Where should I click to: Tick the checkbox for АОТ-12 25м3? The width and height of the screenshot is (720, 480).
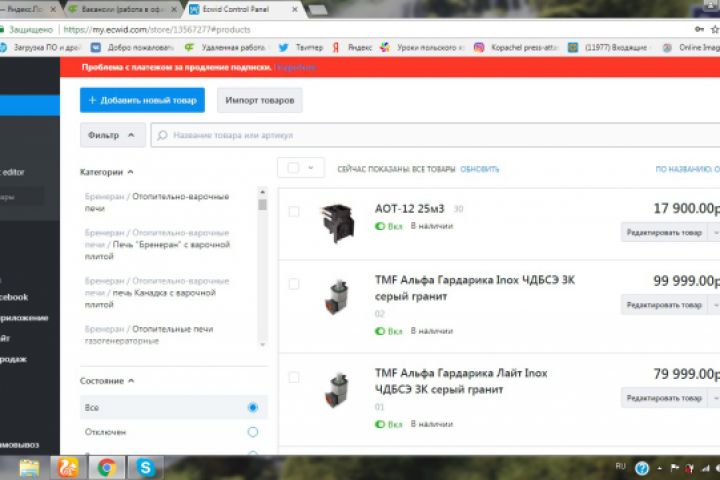[294, 211]
